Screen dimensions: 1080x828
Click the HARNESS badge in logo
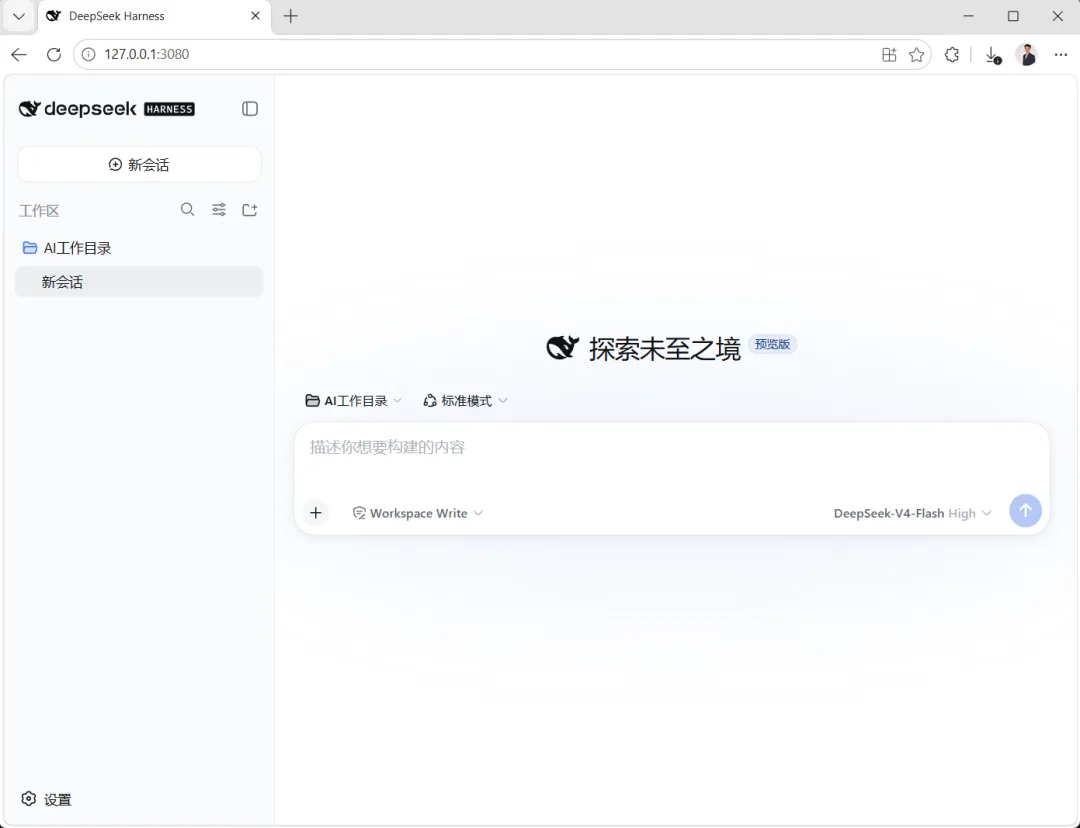point(169,109)
